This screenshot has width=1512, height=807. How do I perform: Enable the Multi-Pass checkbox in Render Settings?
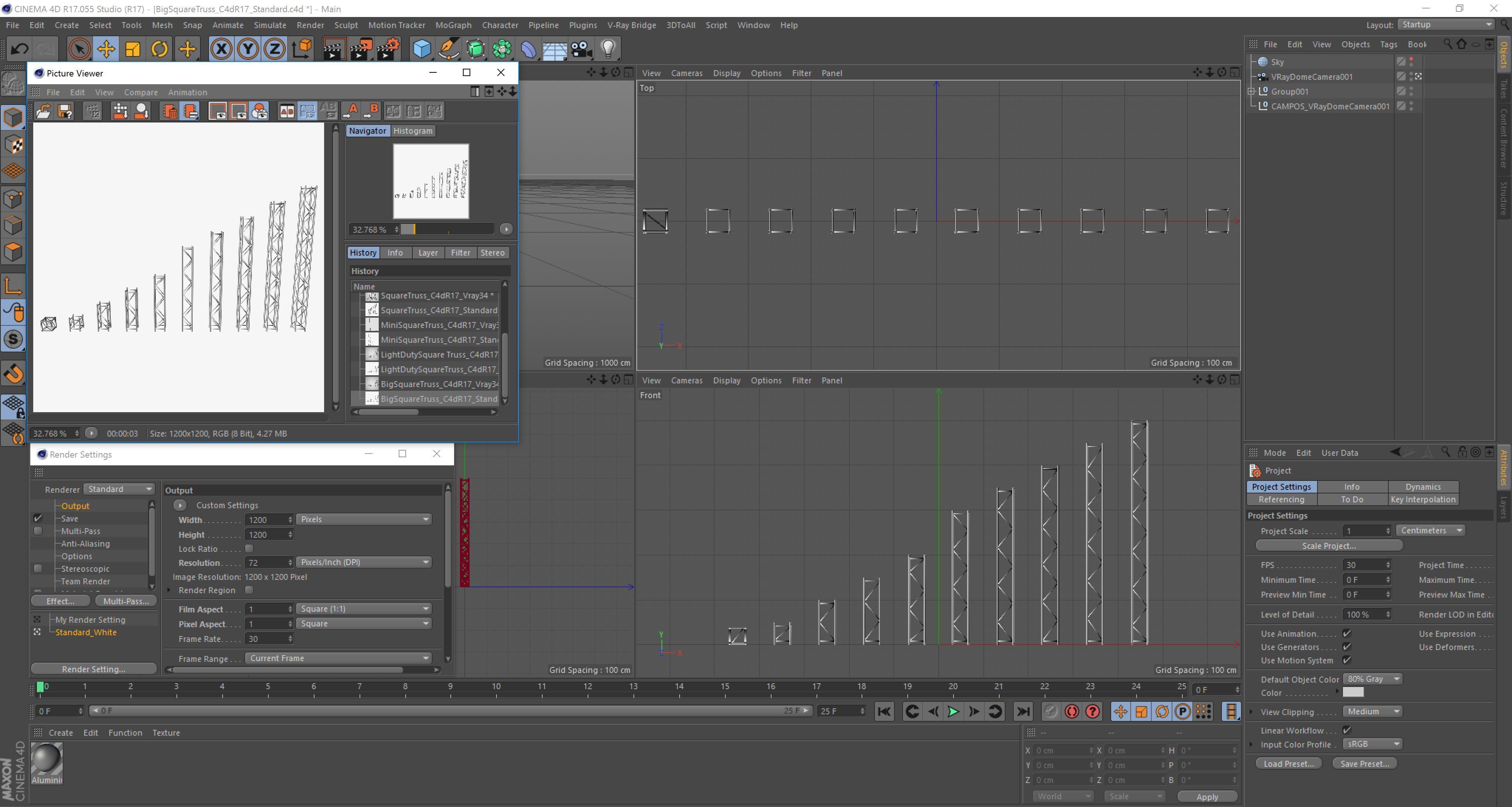click(38, 531)
